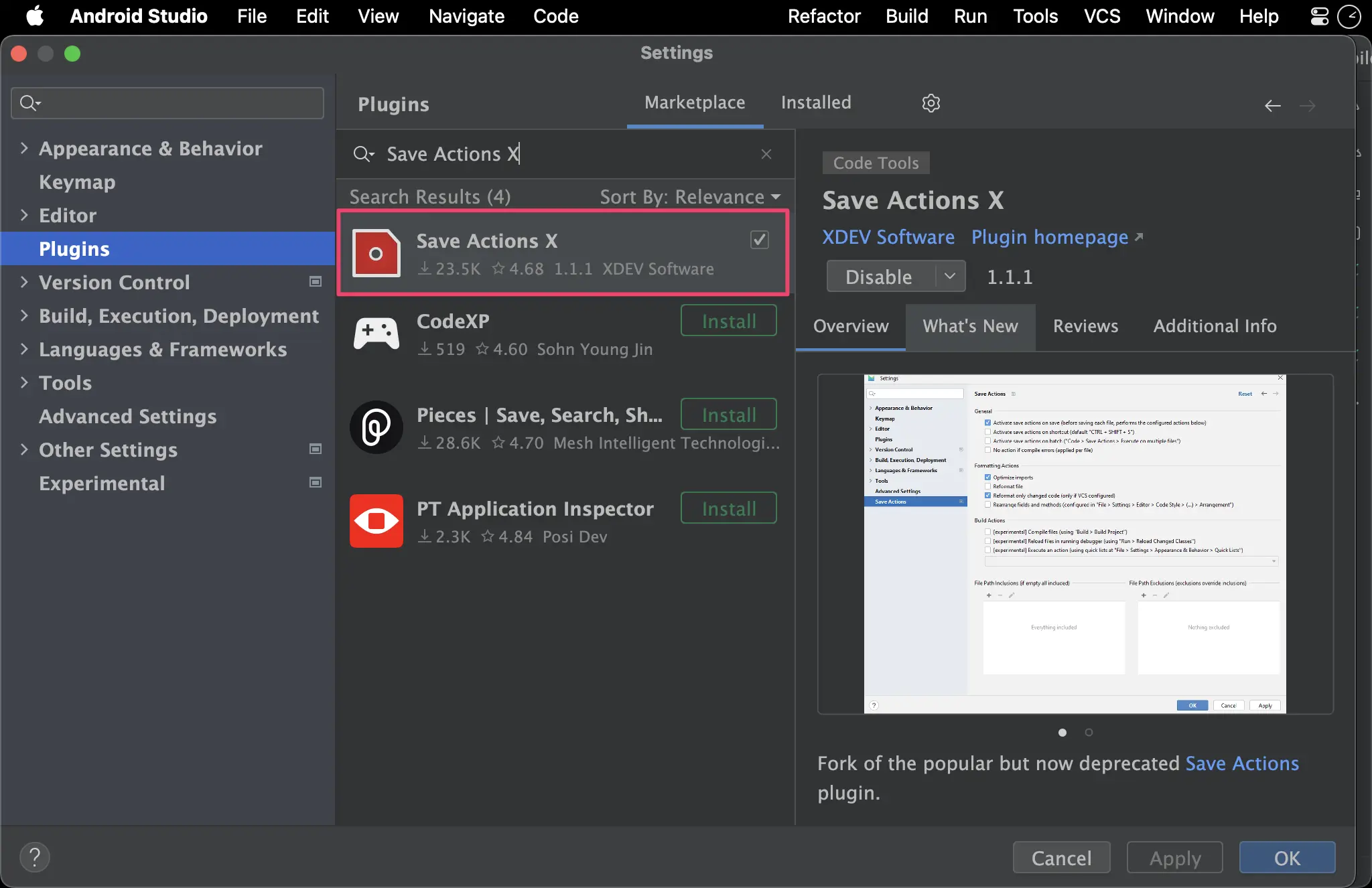Install the Pieces plugin
The image size is (1372, 888).
[x=729, y=415]
